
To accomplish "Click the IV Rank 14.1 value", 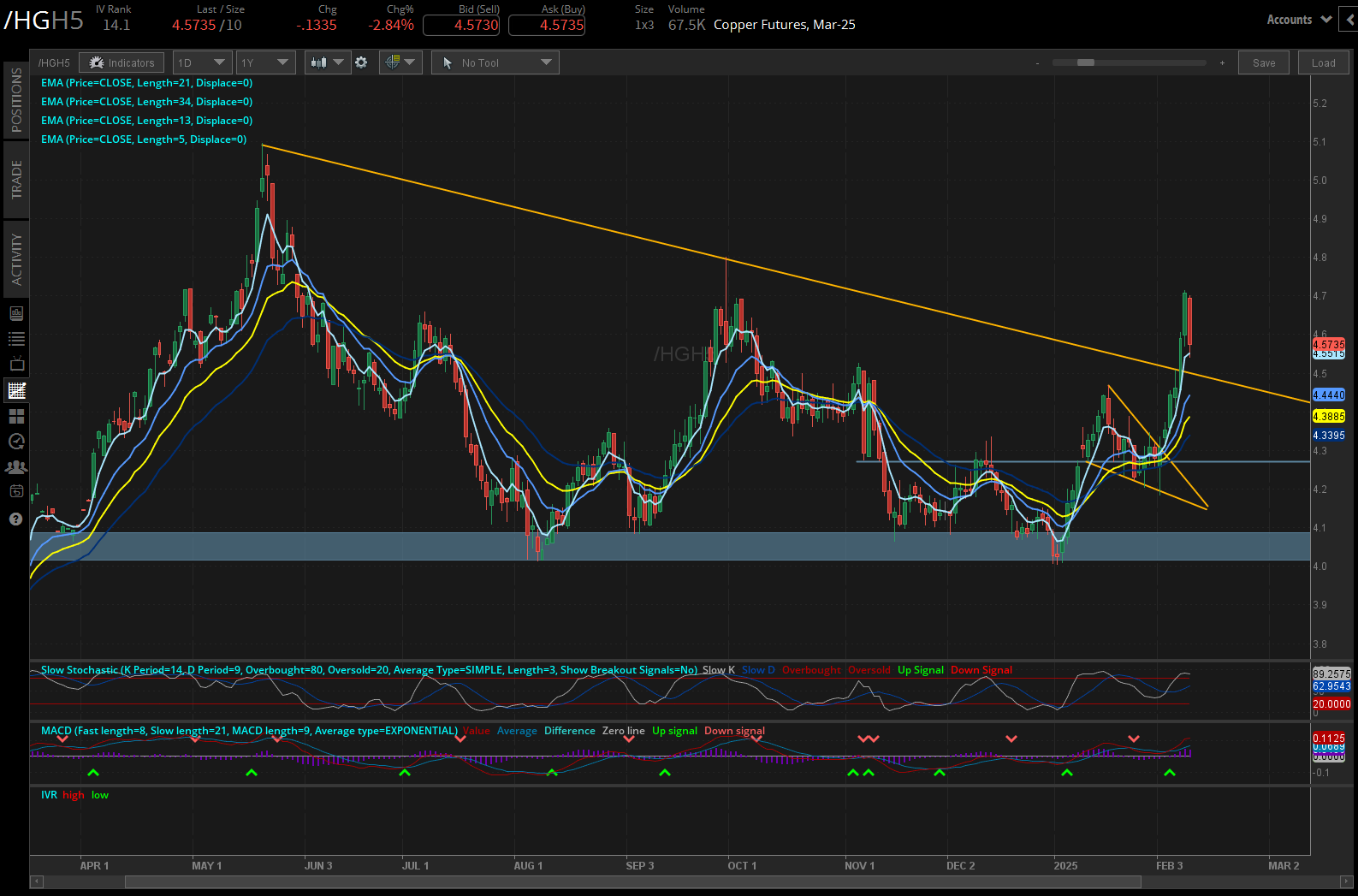I will [116, 25].
